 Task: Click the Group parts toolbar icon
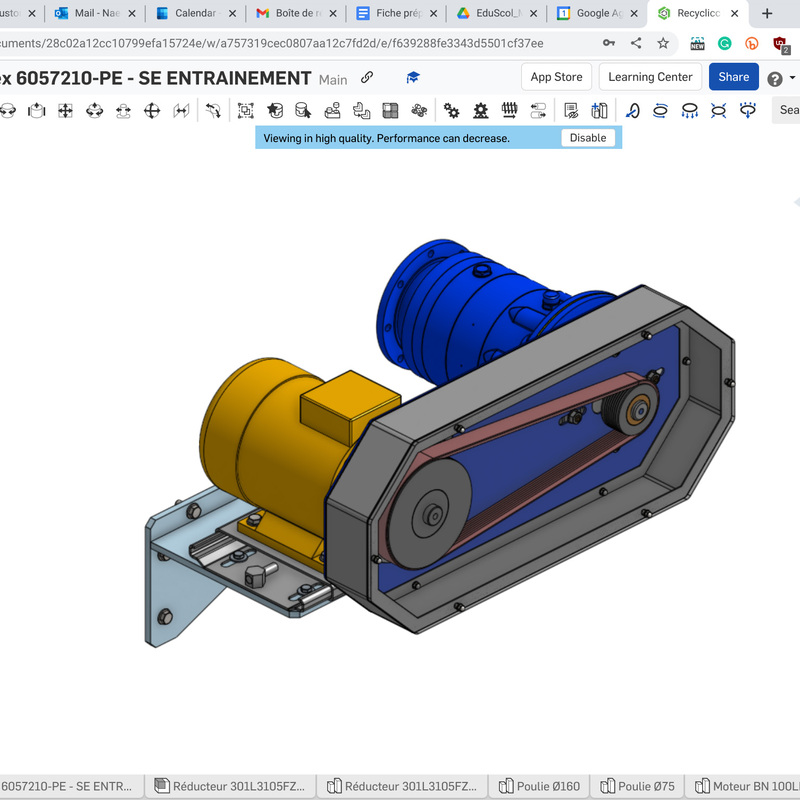point(245,111)
